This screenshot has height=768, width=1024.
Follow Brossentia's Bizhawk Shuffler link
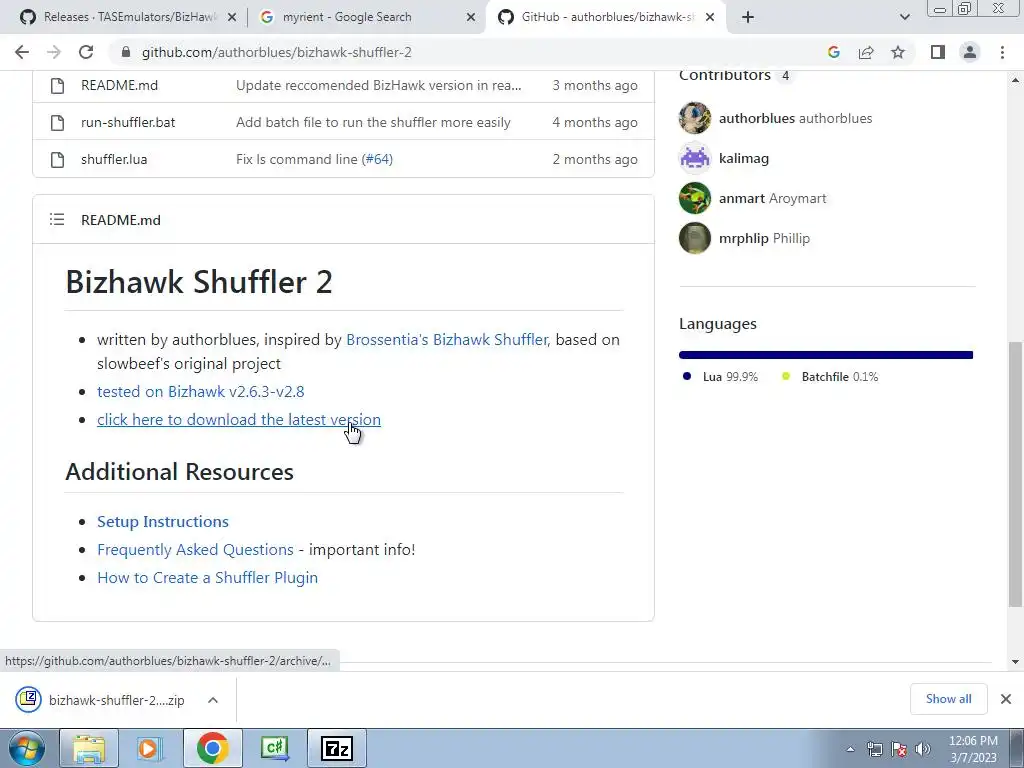point(447,340)
